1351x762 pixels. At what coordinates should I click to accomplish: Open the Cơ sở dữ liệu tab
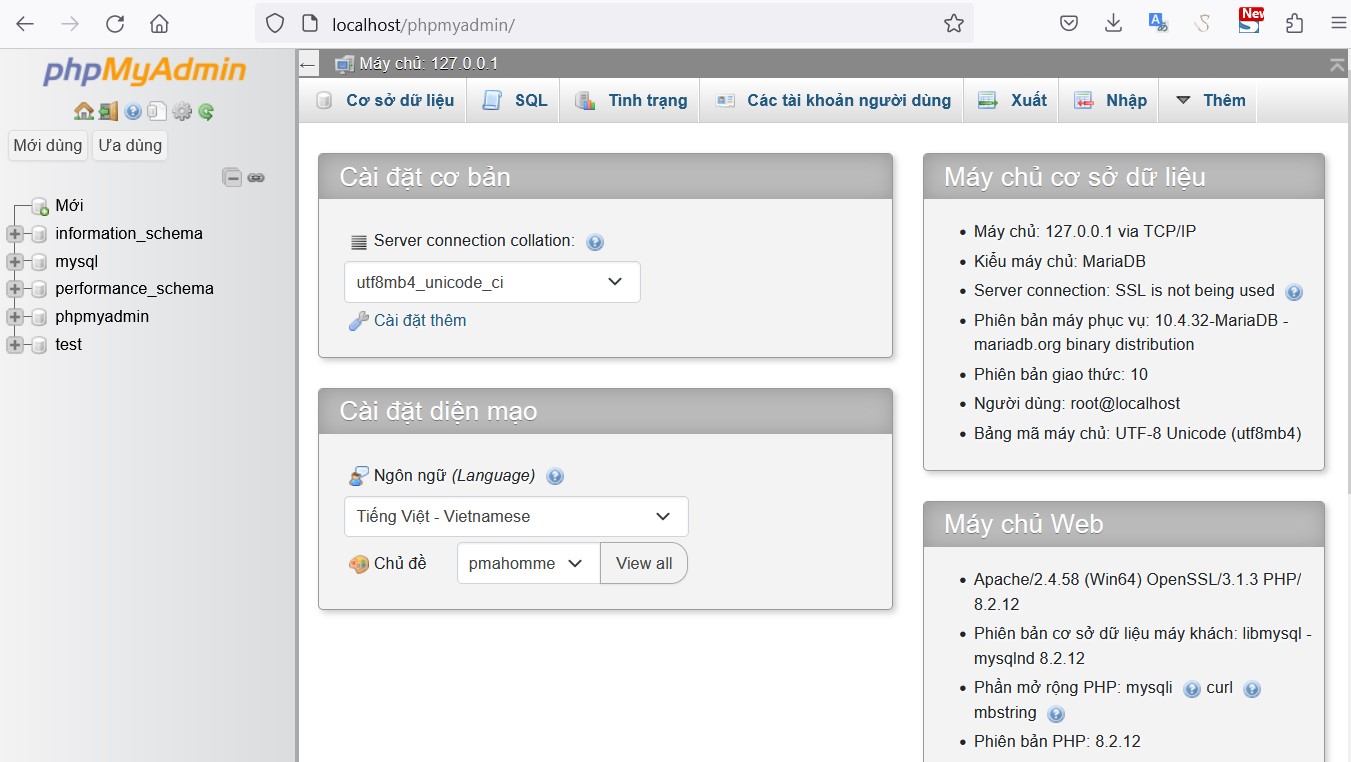pyautogui.click(x=385, y=100)
